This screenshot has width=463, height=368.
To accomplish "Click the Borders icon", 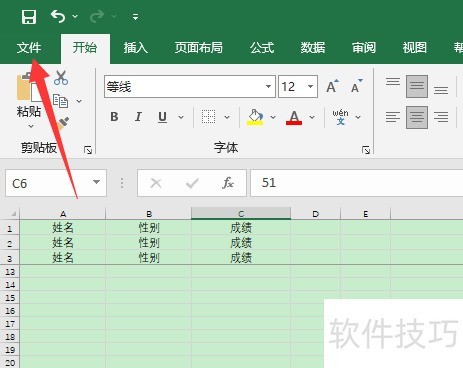I will (x=208, y=117).
